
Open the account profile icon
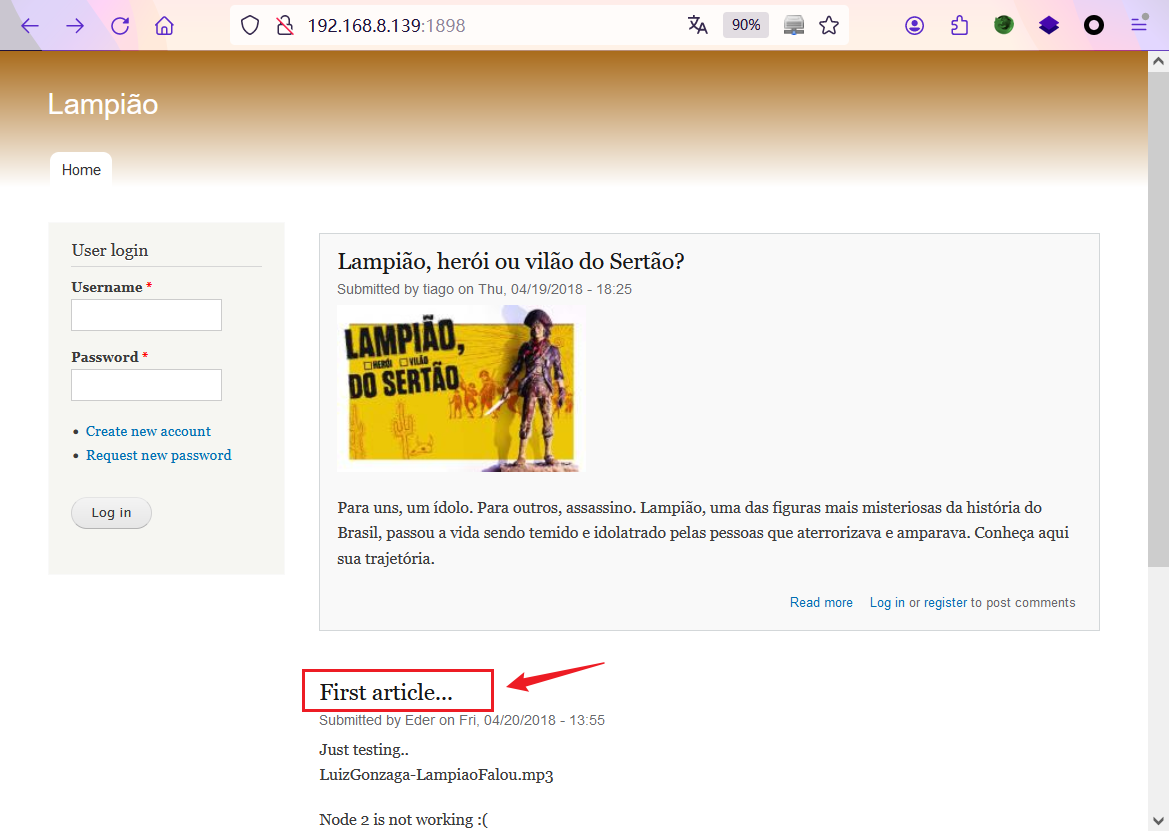pyautogui.click(x=914, y=26)
